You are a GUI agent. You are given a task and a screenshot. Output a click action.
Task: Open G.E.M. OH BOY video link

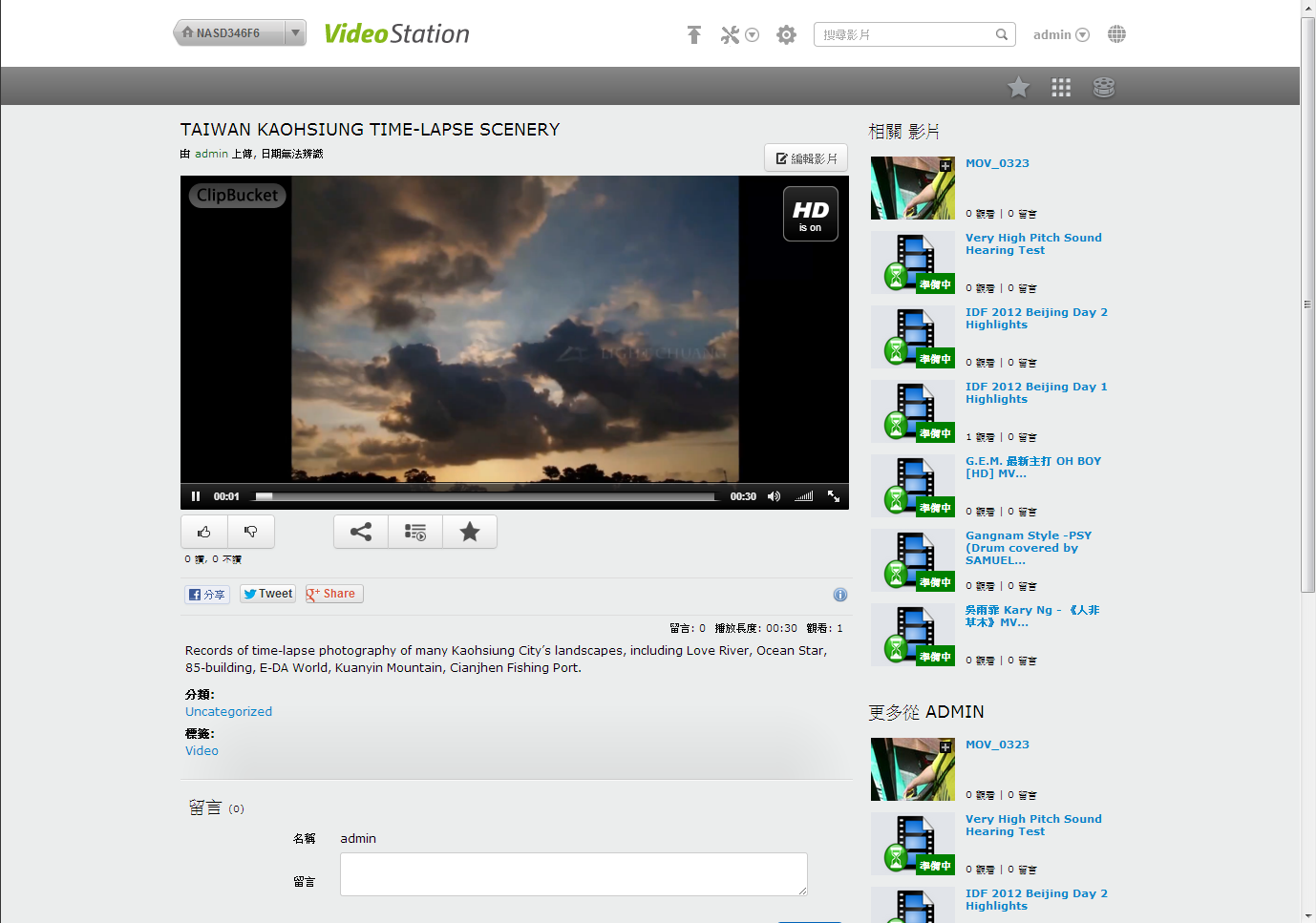click(x=1033, y=468)
